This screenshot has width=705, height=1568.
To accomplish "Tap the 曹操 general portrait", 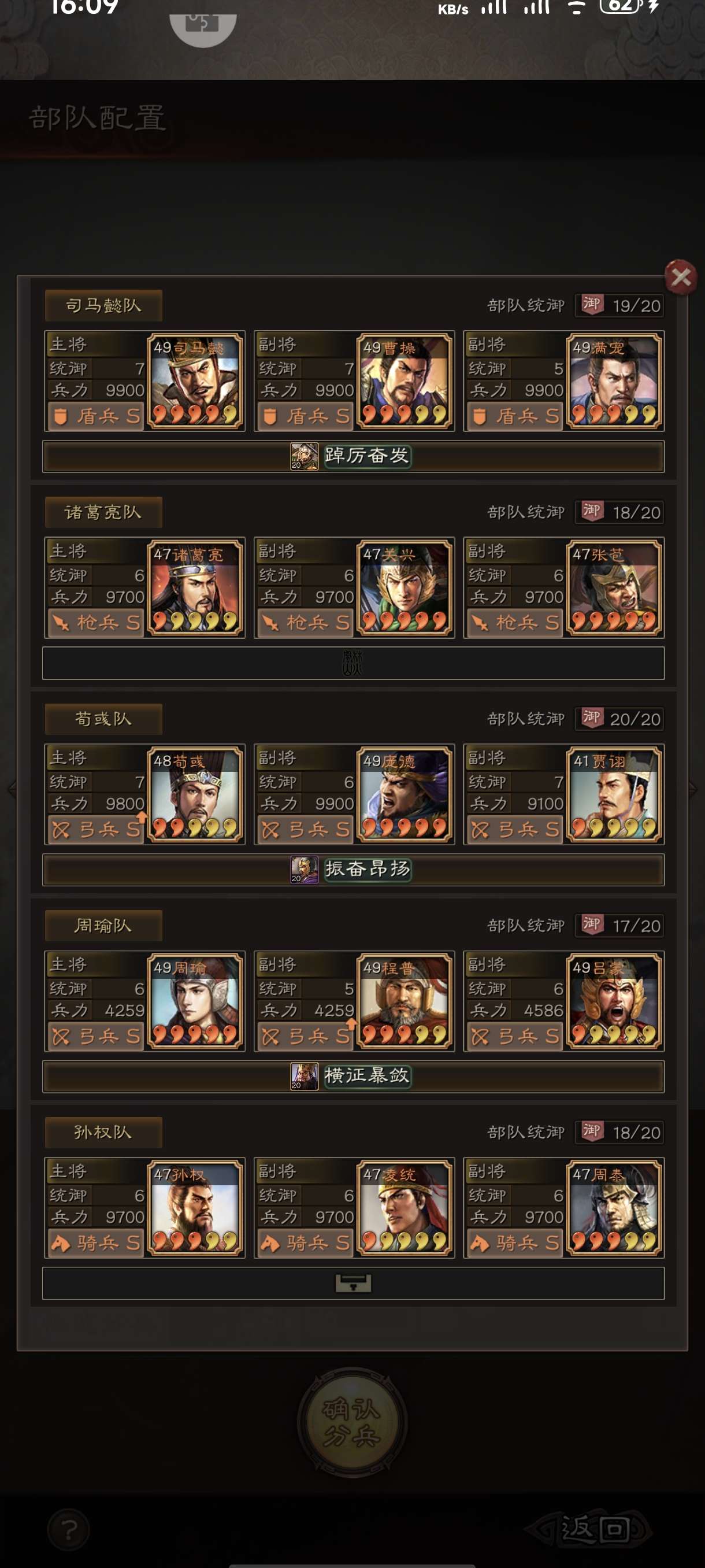I will tap(405, 381).
